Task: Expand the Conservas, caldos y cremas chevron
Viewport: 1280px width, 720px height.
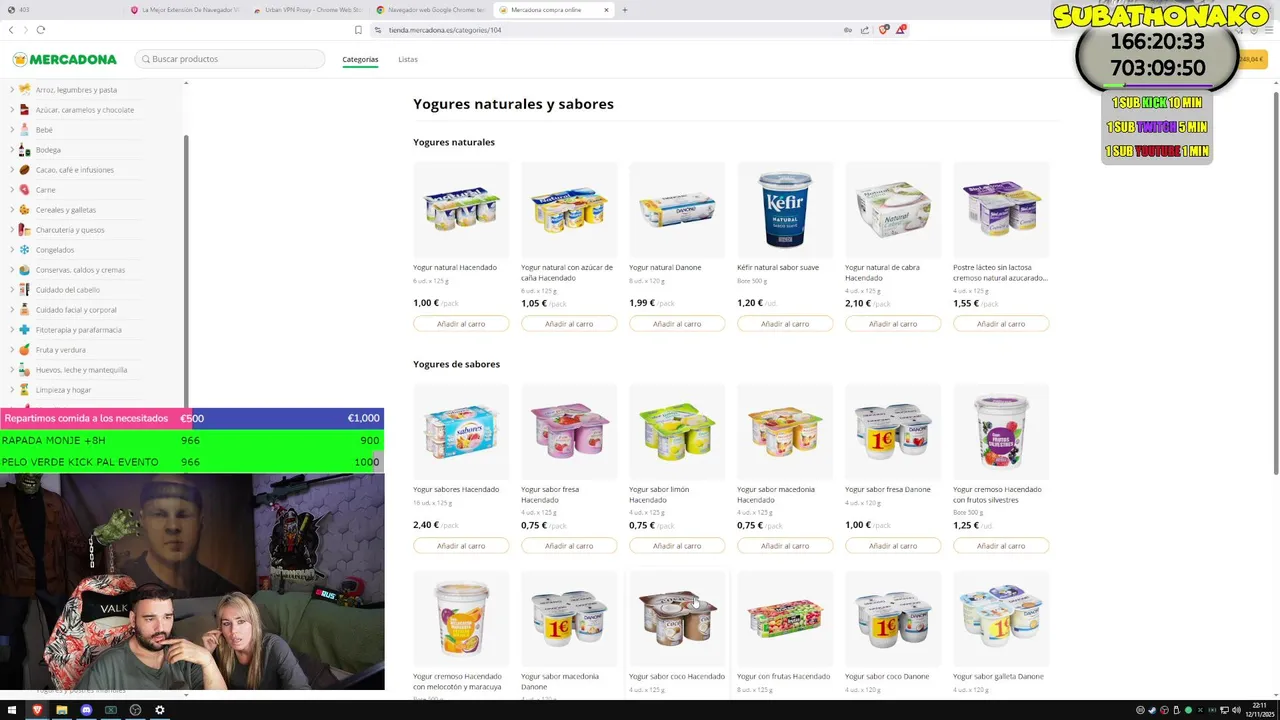Action: point(12,270)
